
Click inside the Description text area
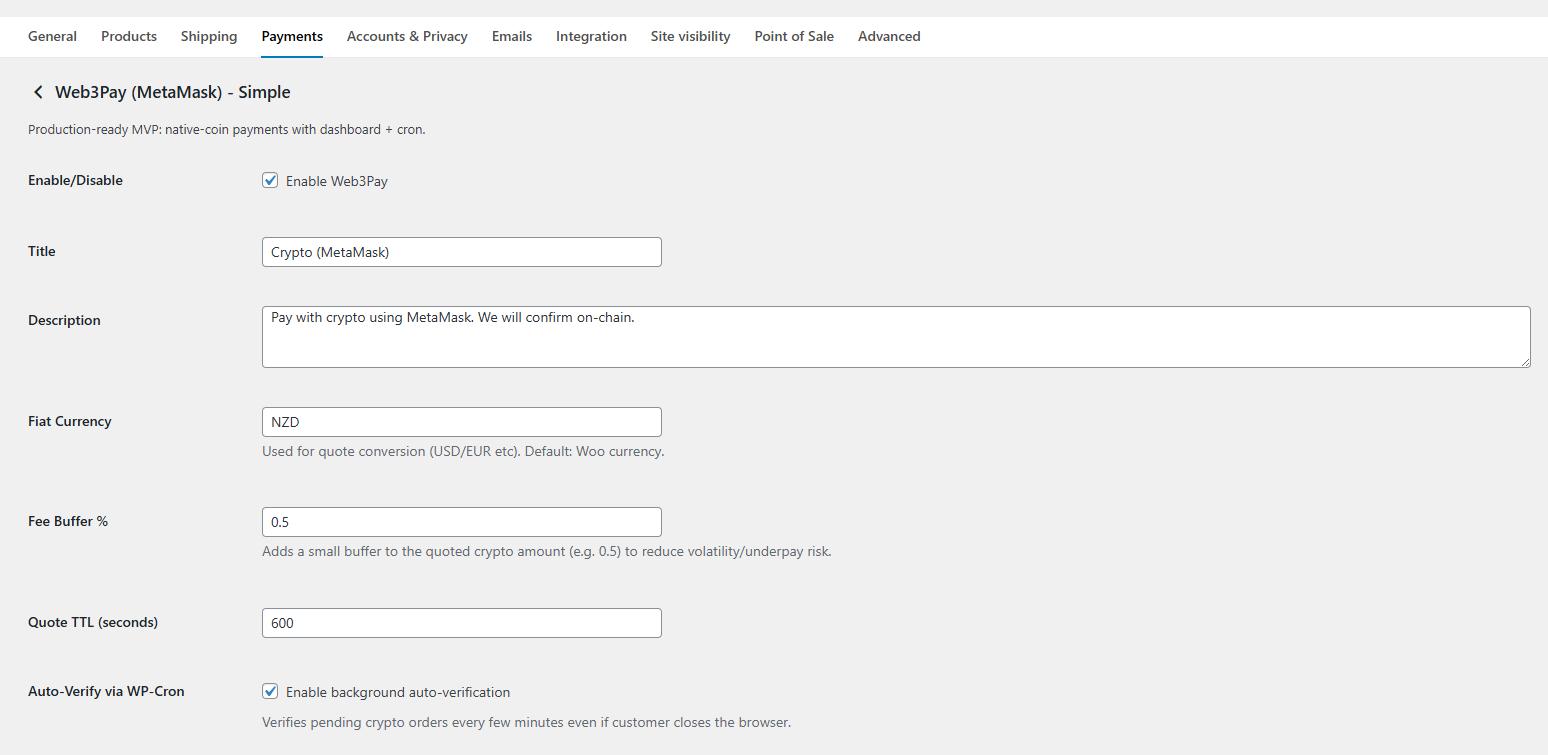pyautogui.click(x=896, y=337)
